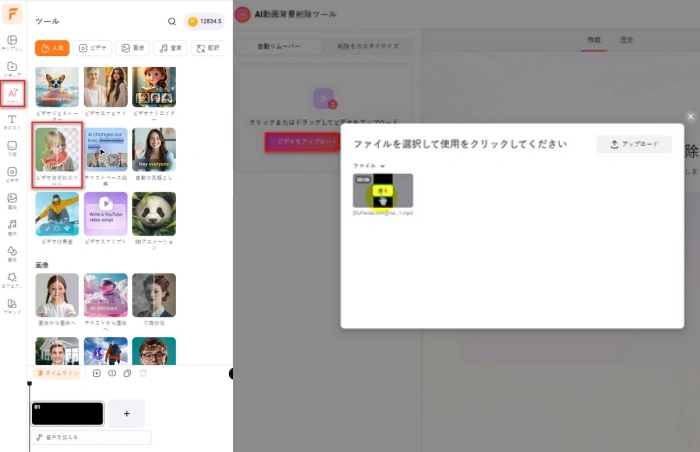Click the trash delete icon in timeline toolbar

click(x=143, y=373)
